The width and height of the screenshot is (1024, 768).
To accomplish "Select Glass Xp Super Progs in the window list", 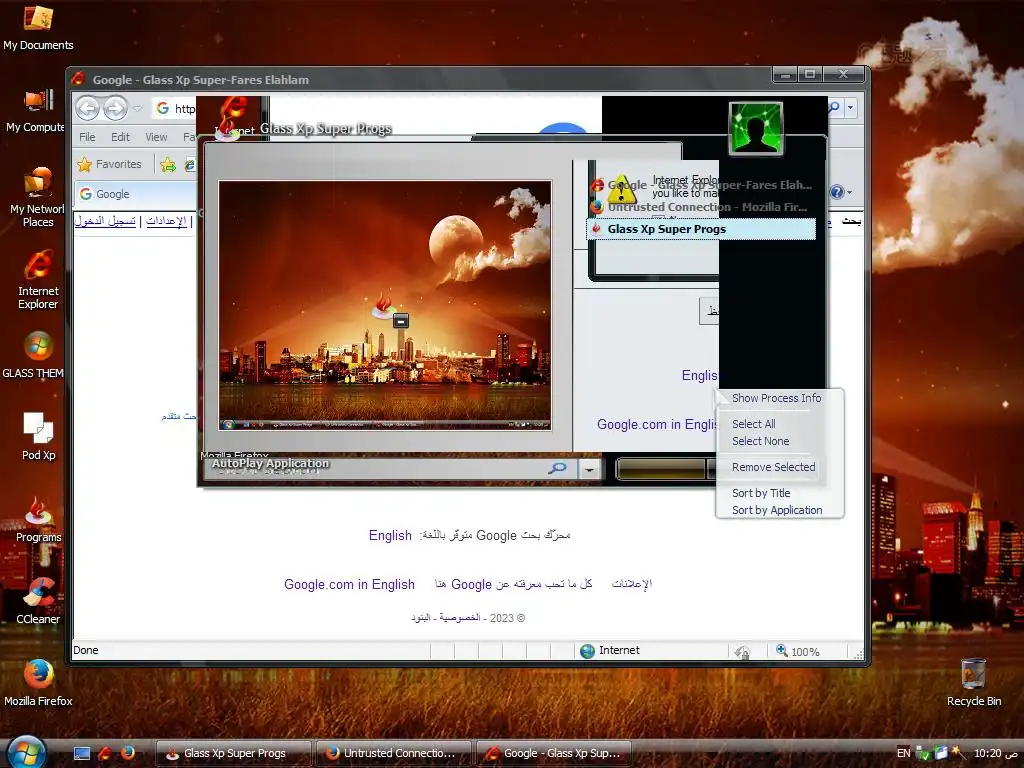I will pos(701,229).
